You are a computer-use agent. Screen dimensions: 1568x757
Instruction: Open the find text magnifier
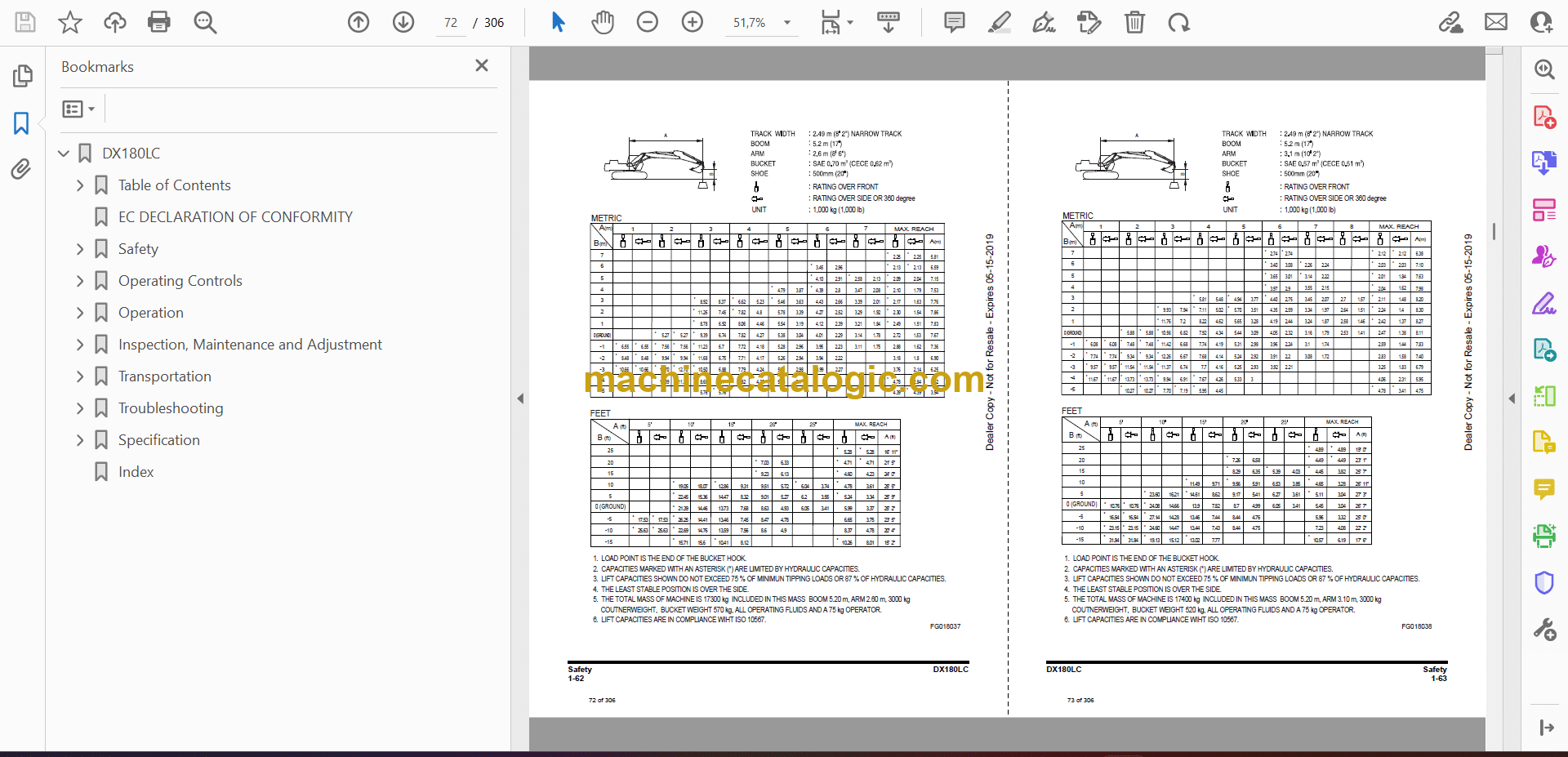[205, 22]
